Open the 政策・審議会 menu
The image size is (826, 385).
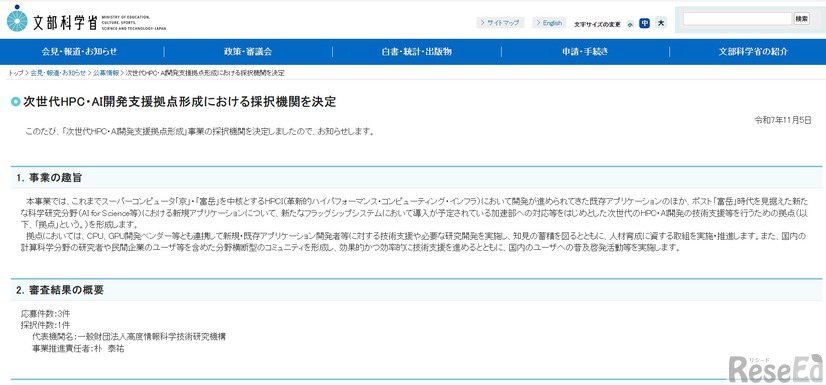pos(248,52)
